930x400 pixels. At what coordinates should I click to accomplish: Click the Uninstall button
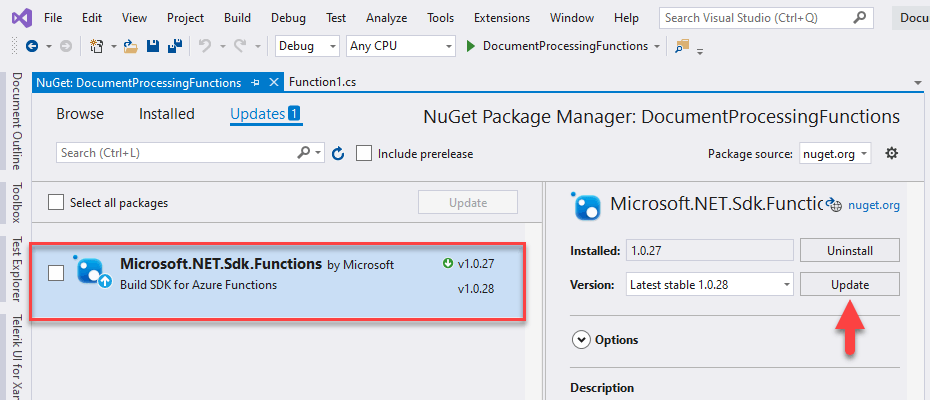(849, 250)
